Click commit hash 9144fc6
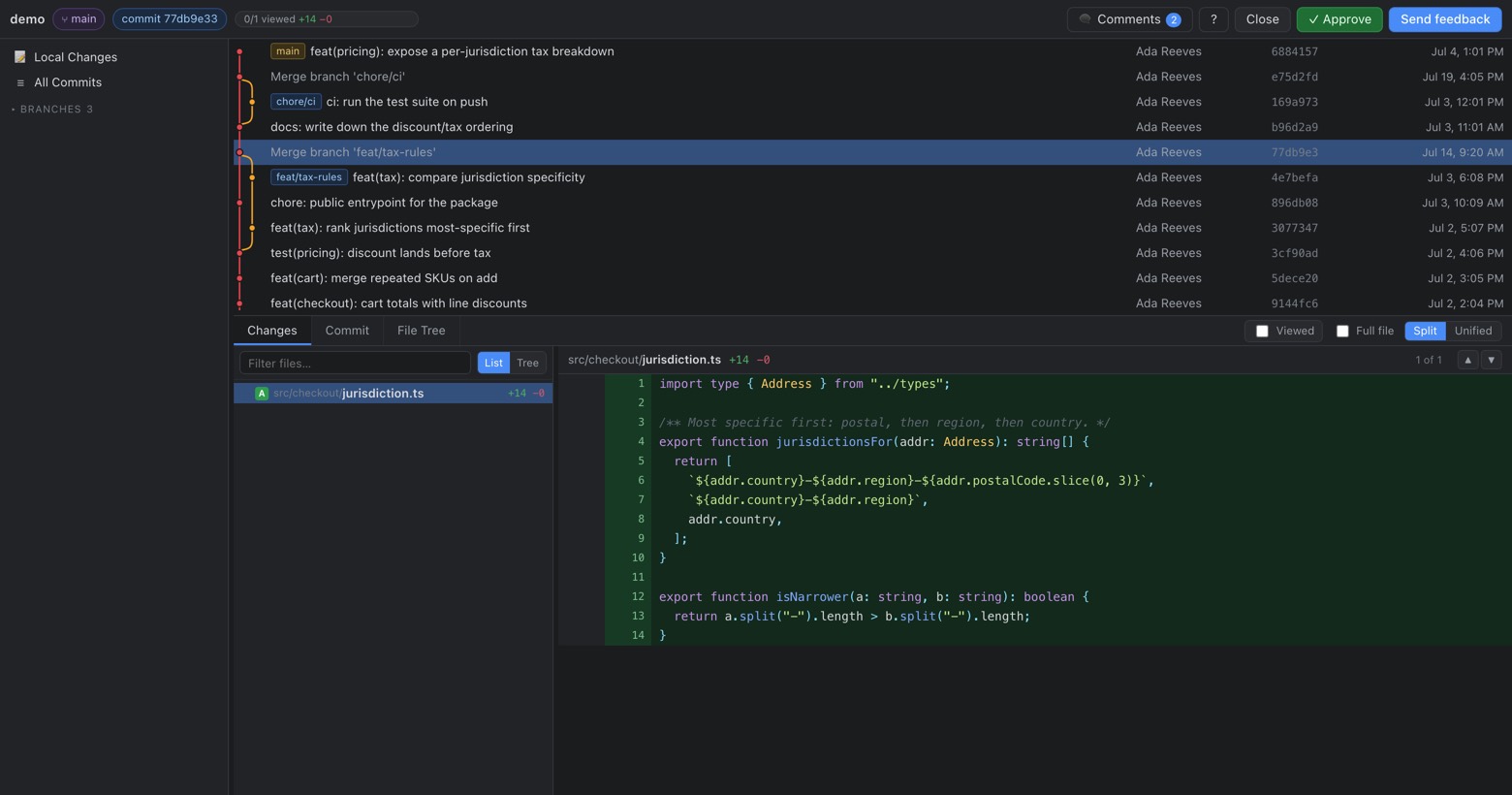1512x795 pixels. coord(1294,303)
